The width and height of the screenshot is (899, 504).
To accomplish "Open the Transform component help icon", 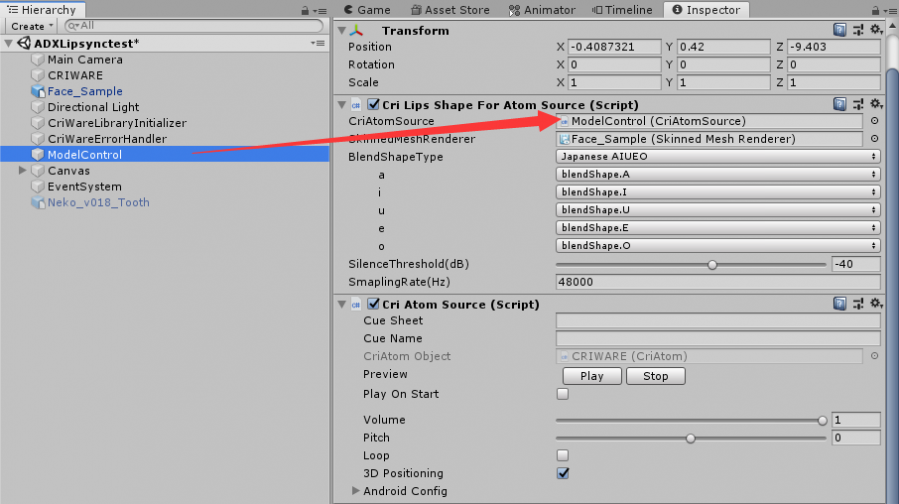I will tap(839, 30).
